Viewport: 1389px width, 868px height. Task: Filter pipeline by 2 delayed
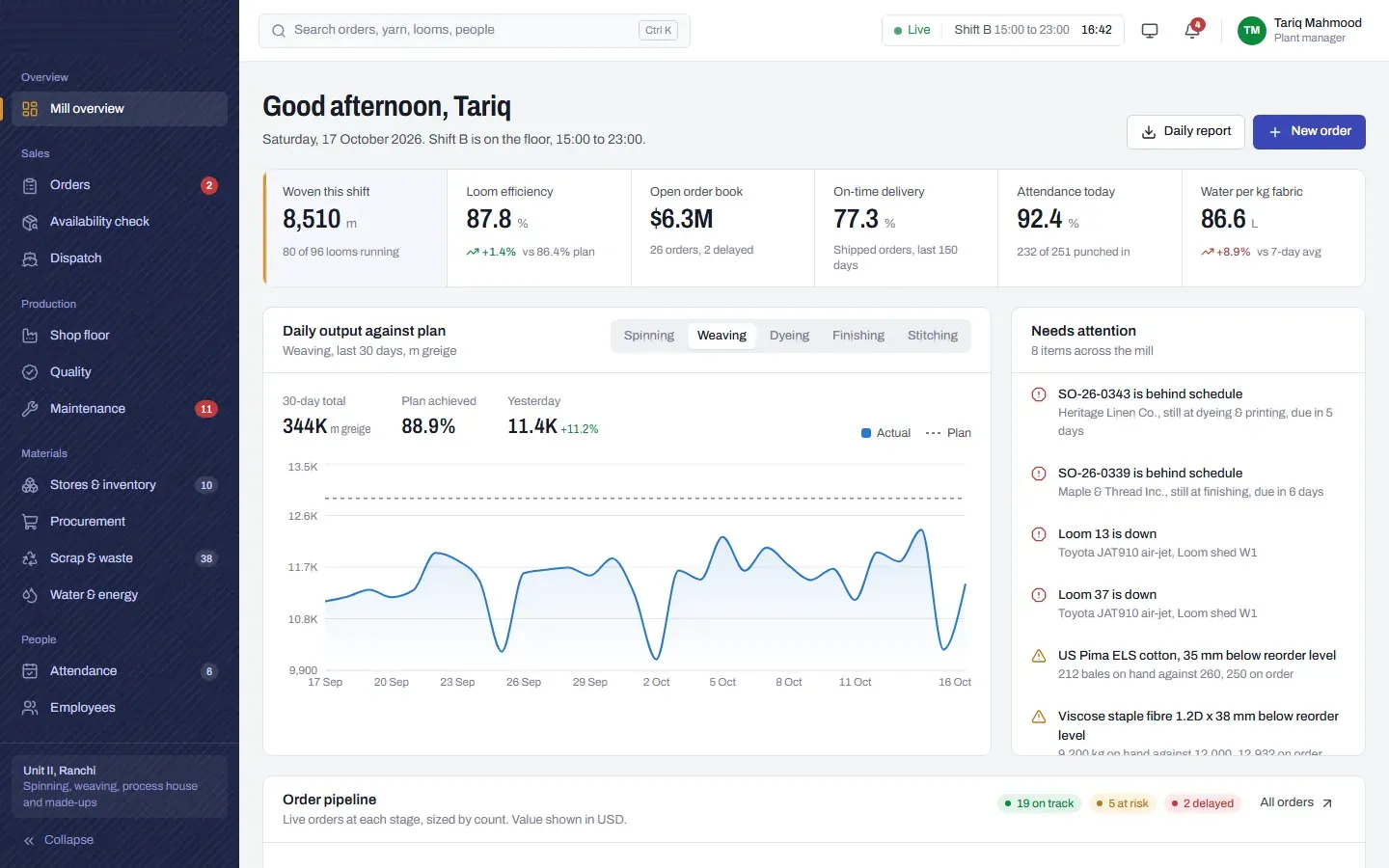click(x=1202, y=803)
